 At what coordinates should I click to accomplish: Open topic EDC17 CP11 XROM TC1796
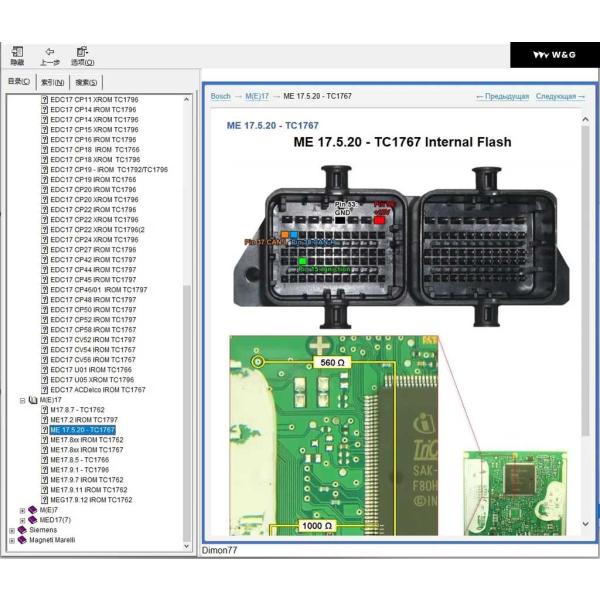(94, 99)
